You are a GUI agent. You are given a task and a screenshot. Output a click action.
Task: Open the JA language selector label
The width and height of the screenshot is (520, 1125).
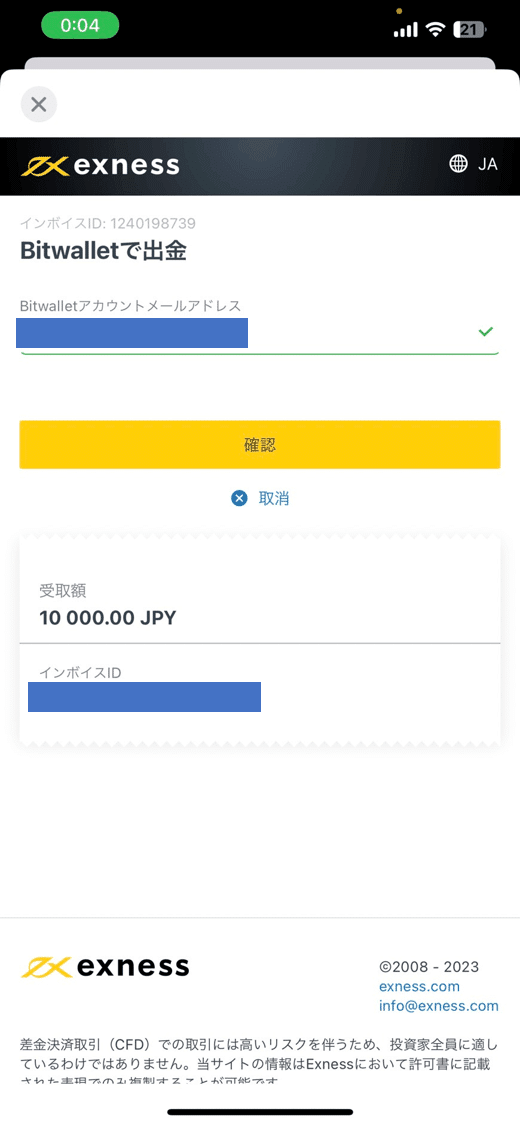click(488, 164)
